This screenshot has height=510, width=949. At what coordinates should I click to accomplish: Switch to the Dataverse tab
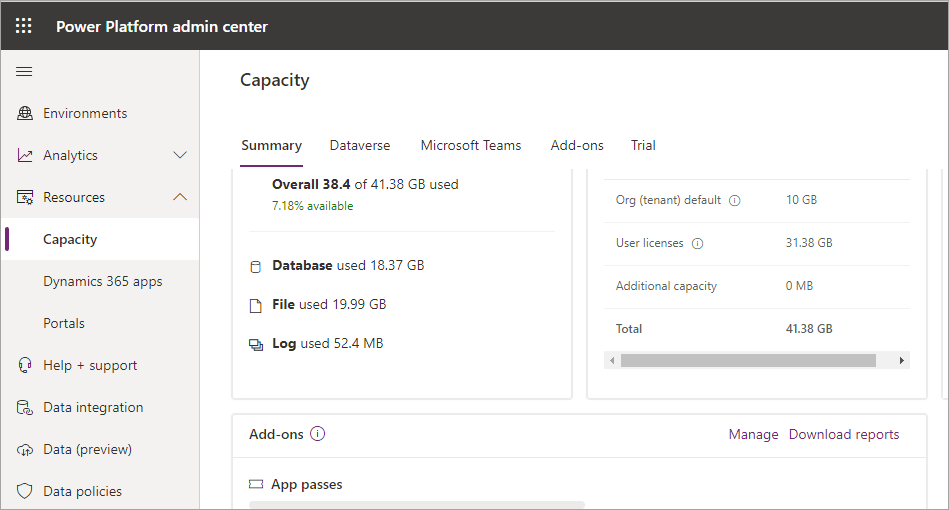click(x=360, y=146)
